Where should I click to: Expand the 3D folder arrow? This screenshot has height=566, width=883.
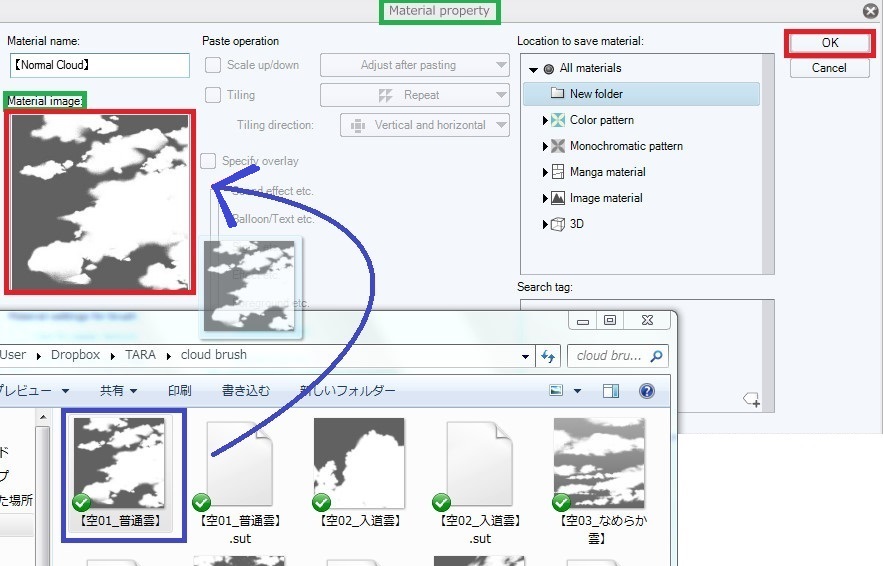click(x=545, y=224)
